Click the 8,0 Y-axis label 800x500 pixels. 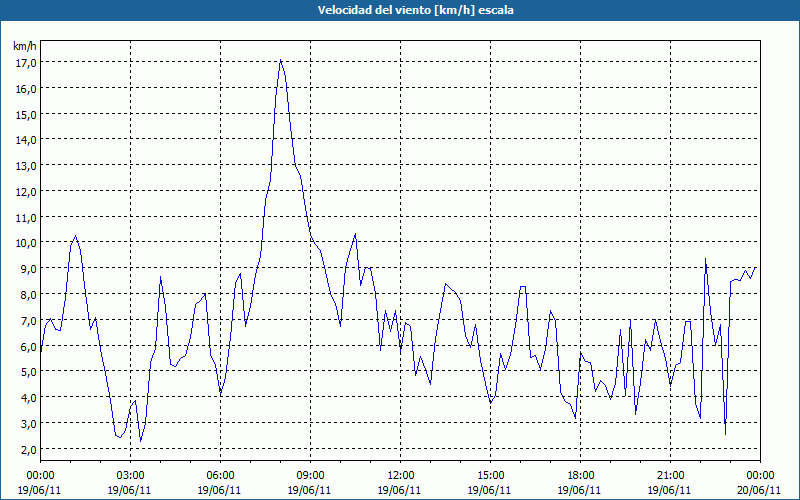click(x=28, y=294)
